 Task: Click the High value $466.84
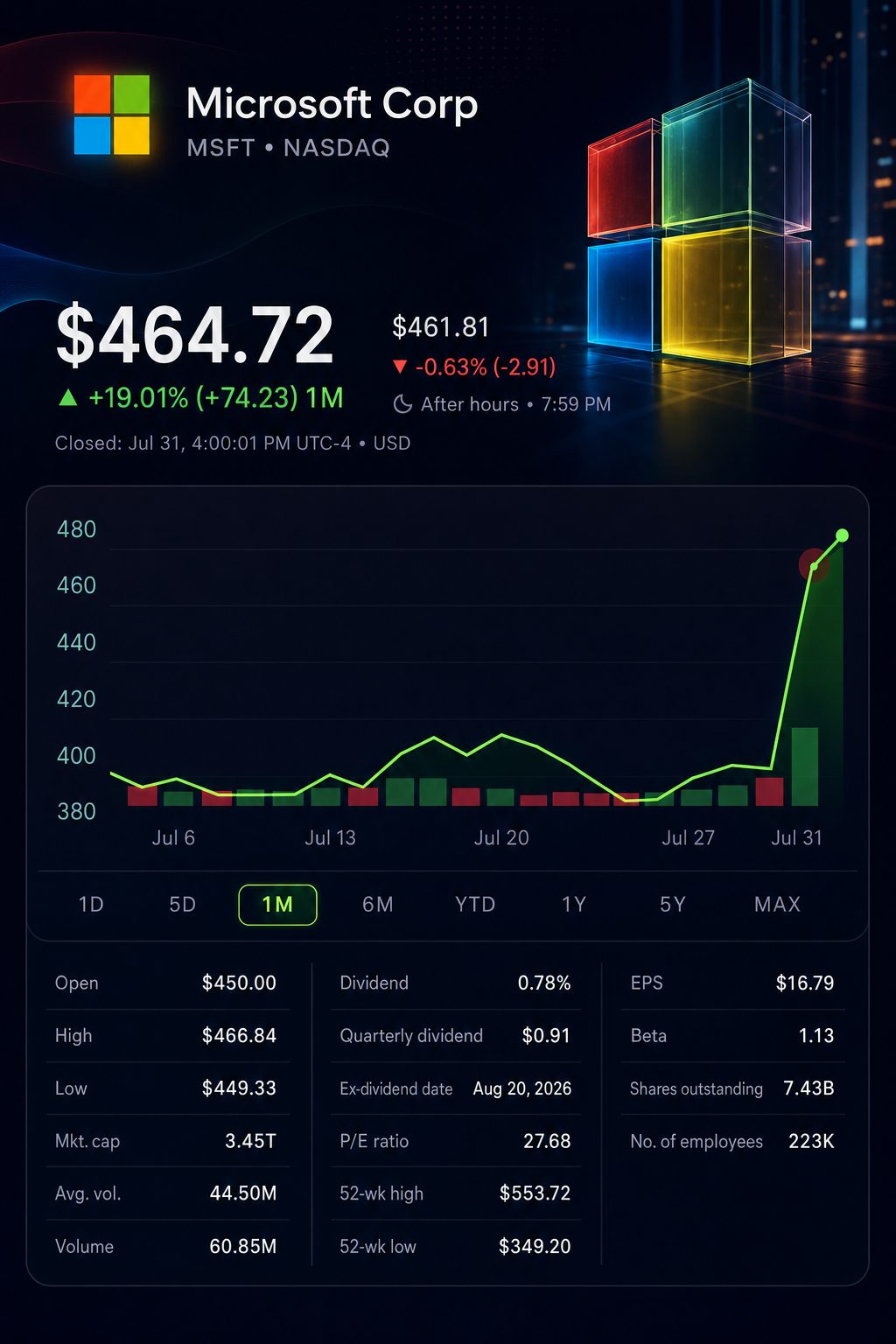click(239, 1035)
